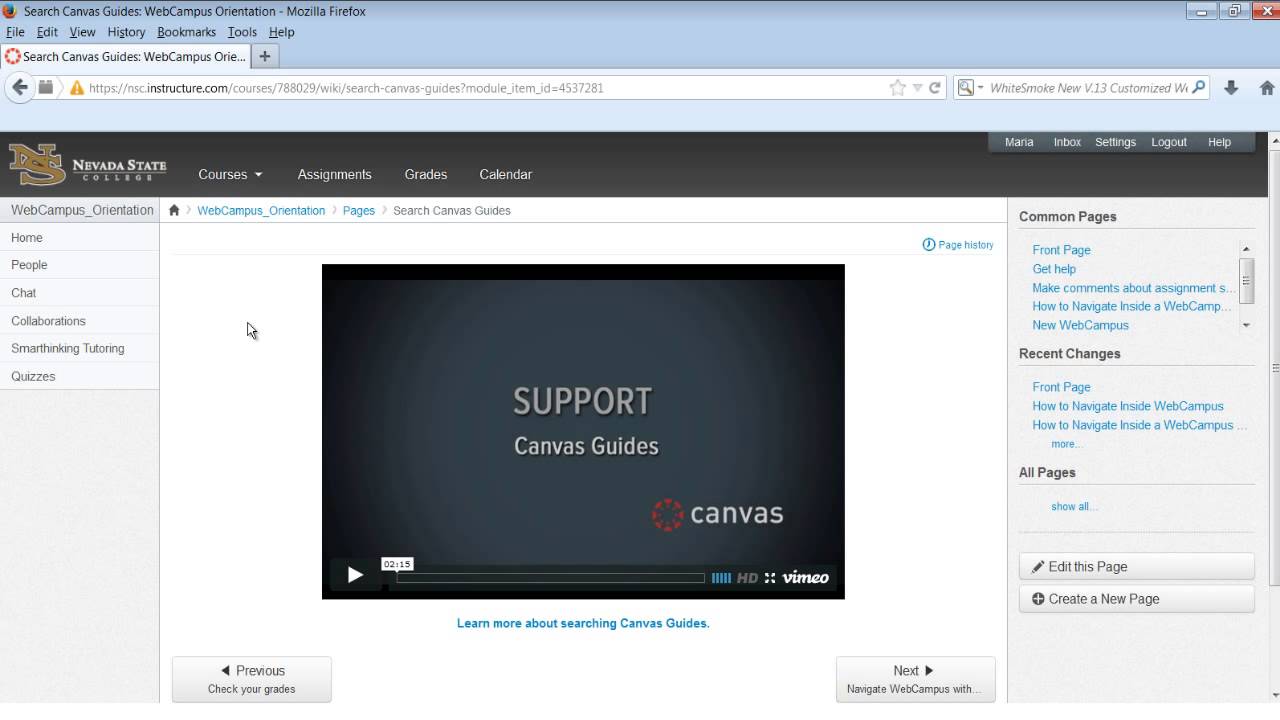Open Quizzes in the course sidebar

coord(80,376)
